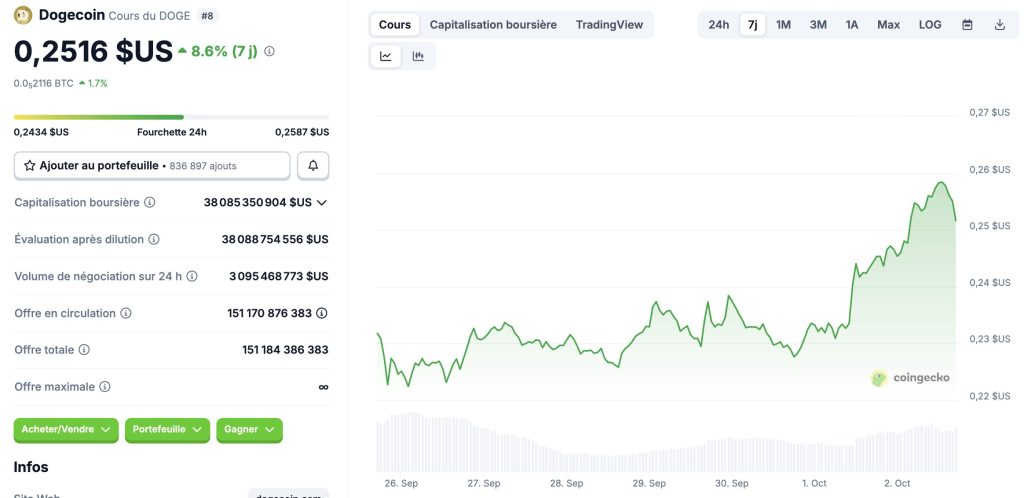Open the TradingView tab
Viewport: 1024px width, 498px height.
(609, 24)
